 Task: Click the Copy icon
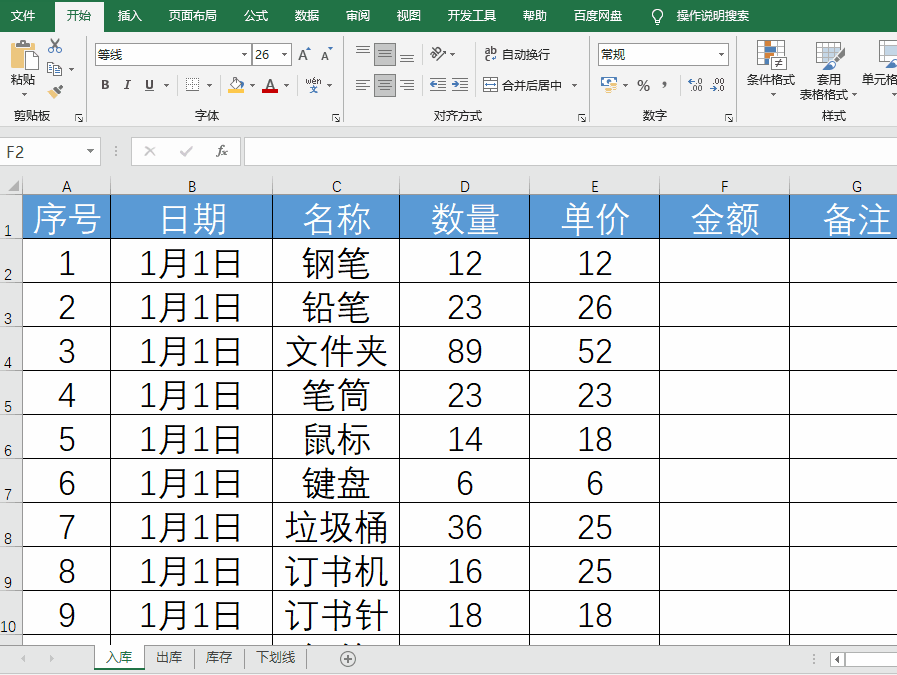point(54,69)
